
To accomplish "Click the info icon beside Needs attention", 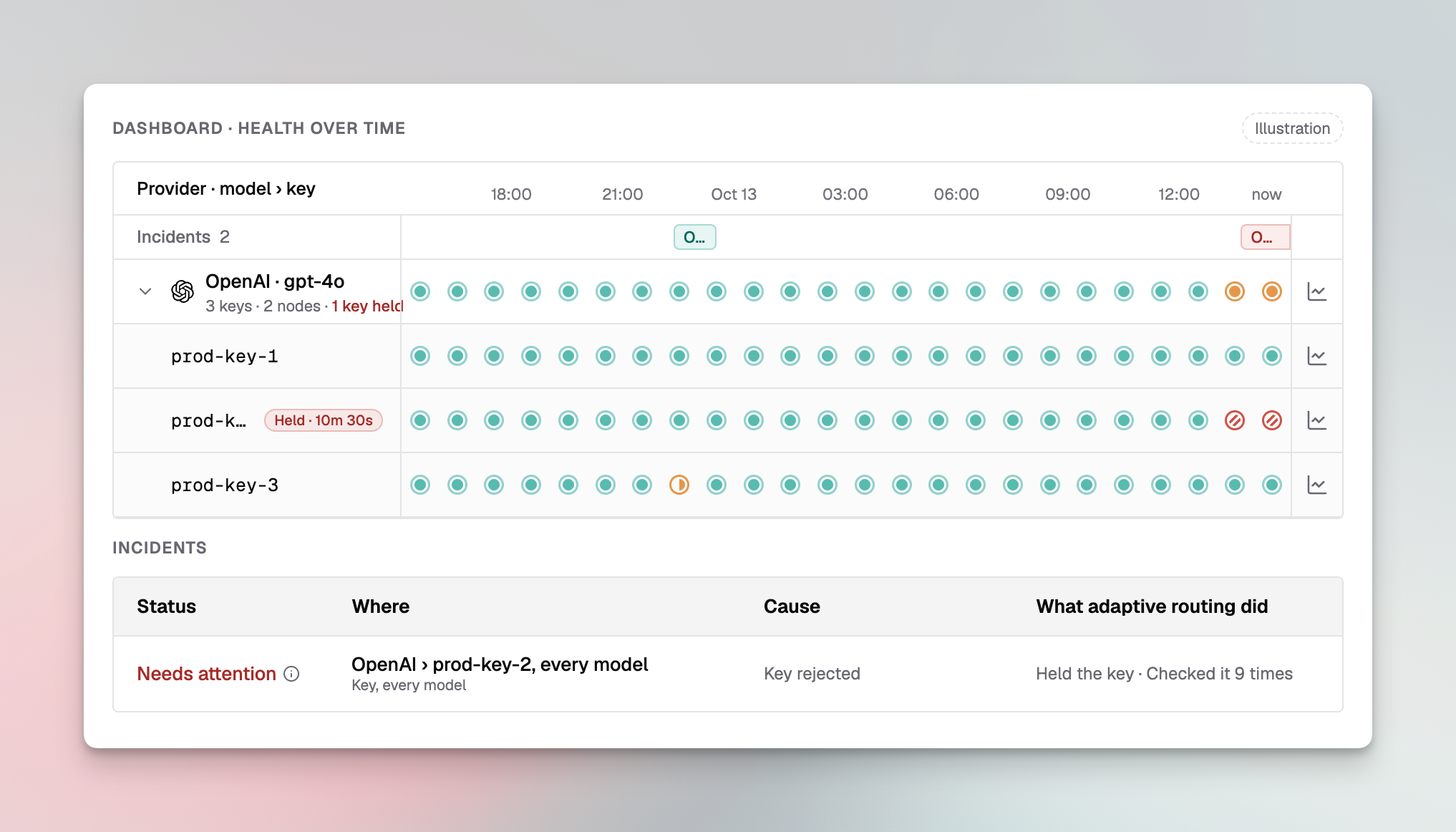I will click(291, 674).
